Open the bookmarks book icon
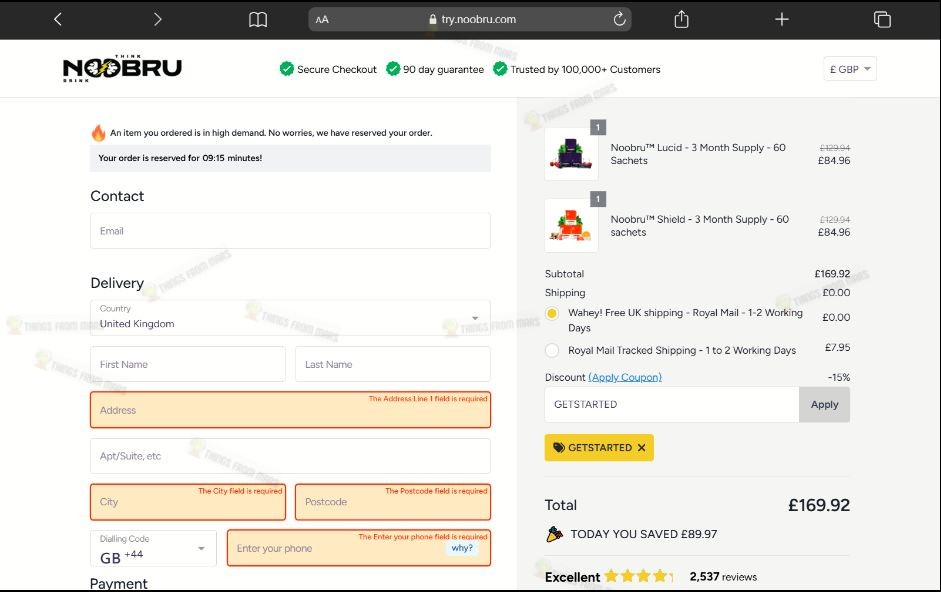Viewport: 941px width, 592px height. [258, 20]
